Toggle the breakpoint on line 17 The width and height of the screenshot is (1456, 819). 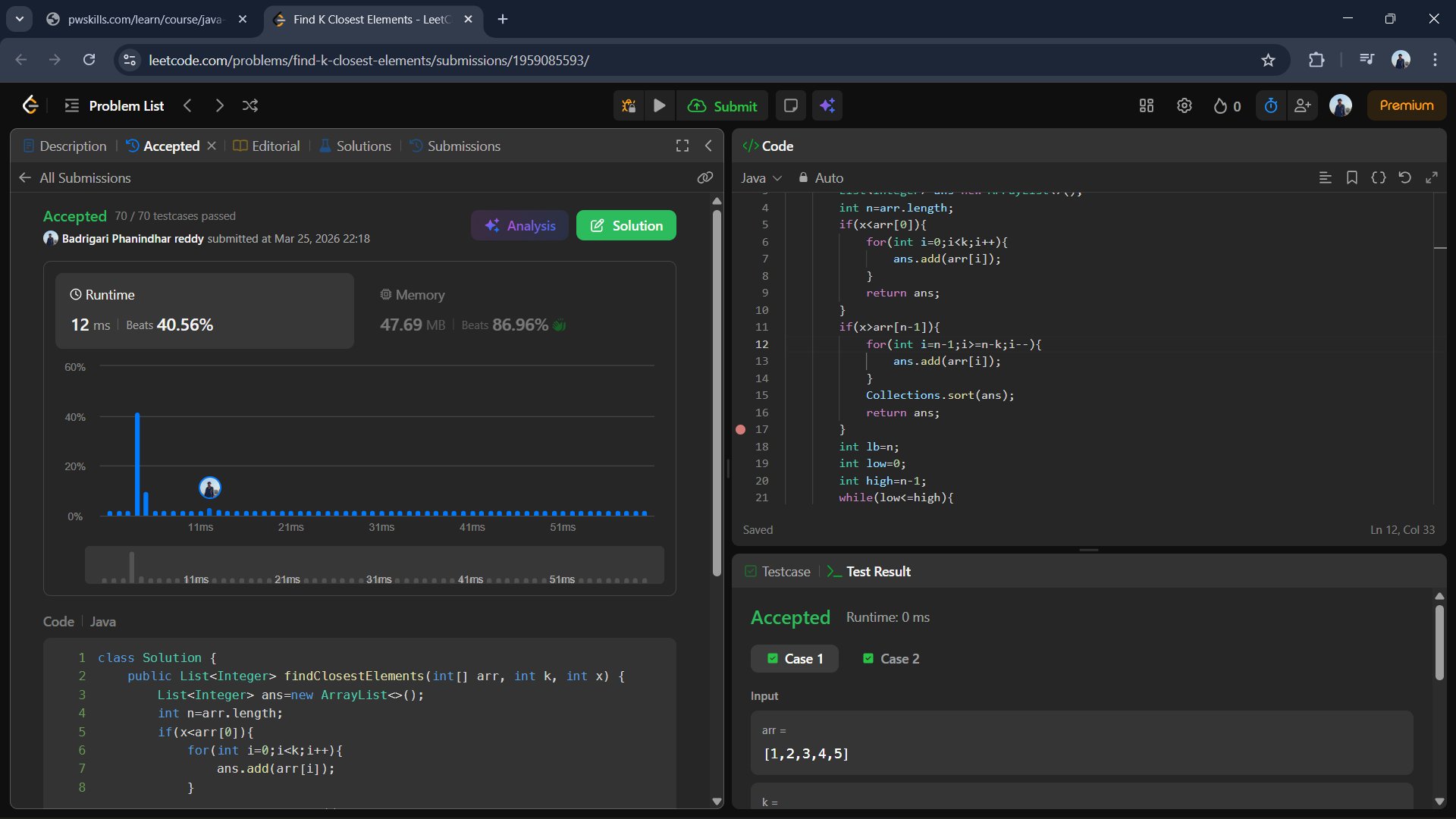click(741, 429)
